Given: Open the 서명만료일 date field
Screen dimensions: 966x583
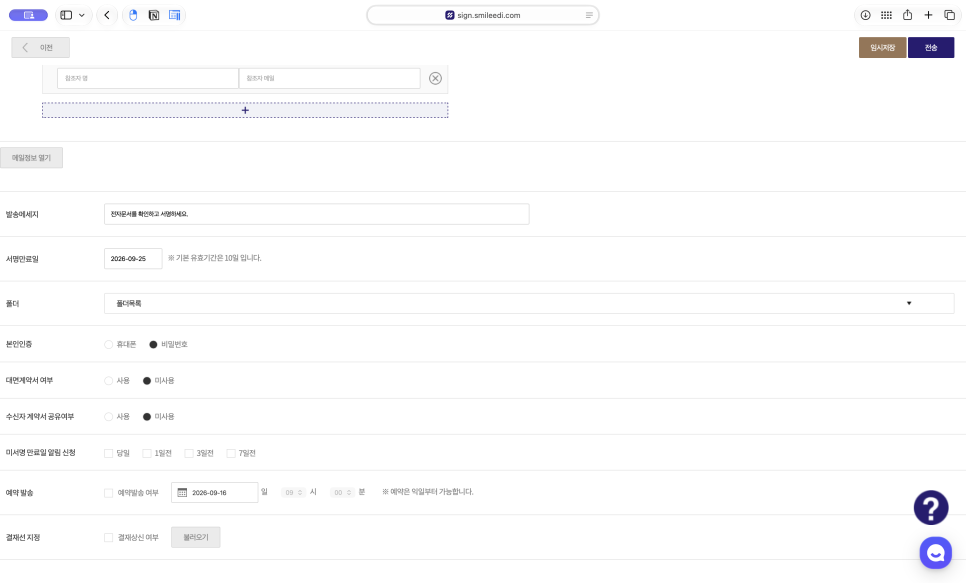Looking at the screenshot, I should pos(133,259).
